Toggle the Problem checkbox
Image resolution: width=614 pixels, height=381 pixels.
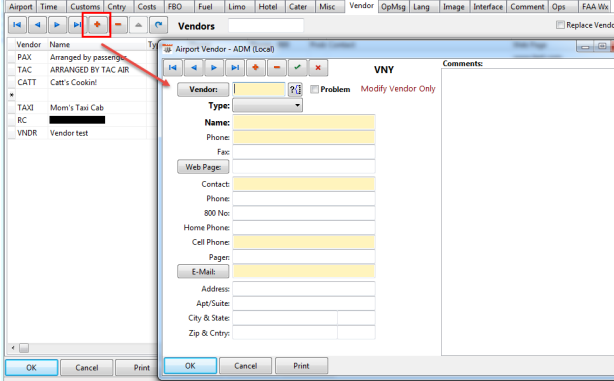pyautogui.click(x=314, y=89)
